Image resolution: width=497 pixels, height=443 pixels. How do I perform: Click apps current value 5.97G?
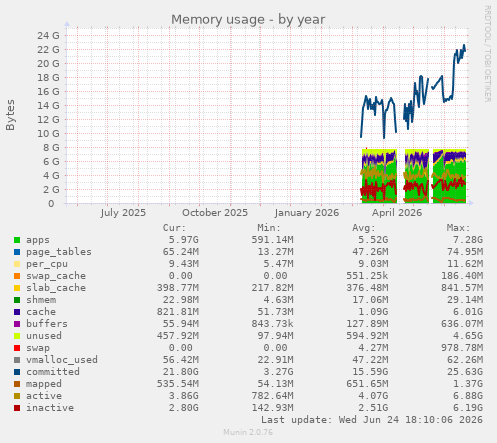[x=183, y=240]
